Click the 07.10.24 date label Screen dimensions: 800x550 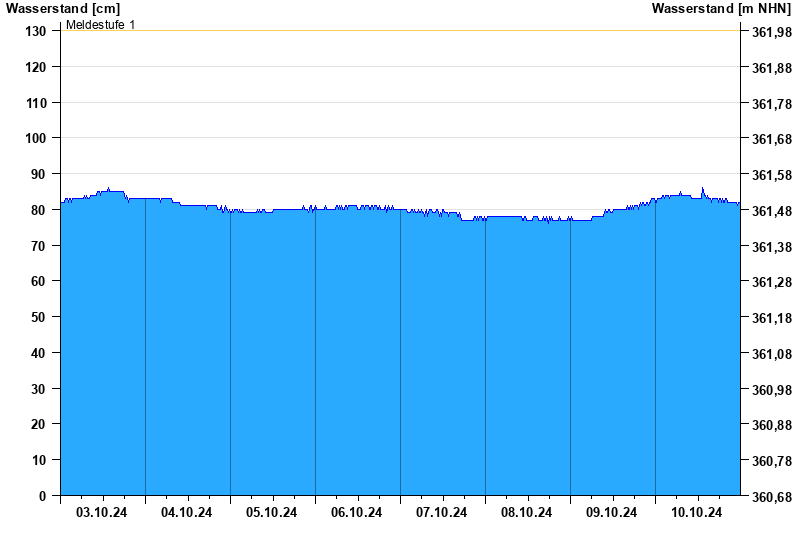click(x=442, y=512)
